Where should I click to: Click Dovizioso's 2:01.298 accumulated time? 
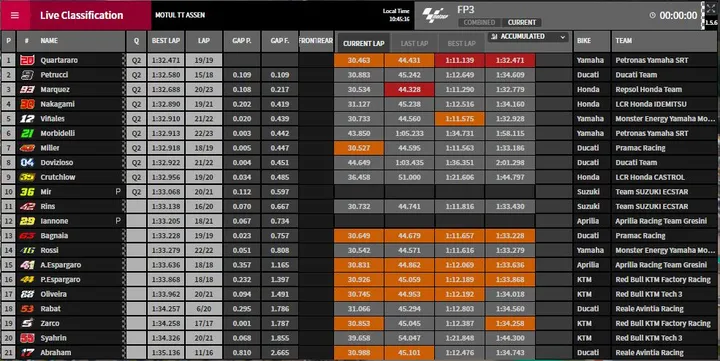pyautogui.click(x=510, y=163)
